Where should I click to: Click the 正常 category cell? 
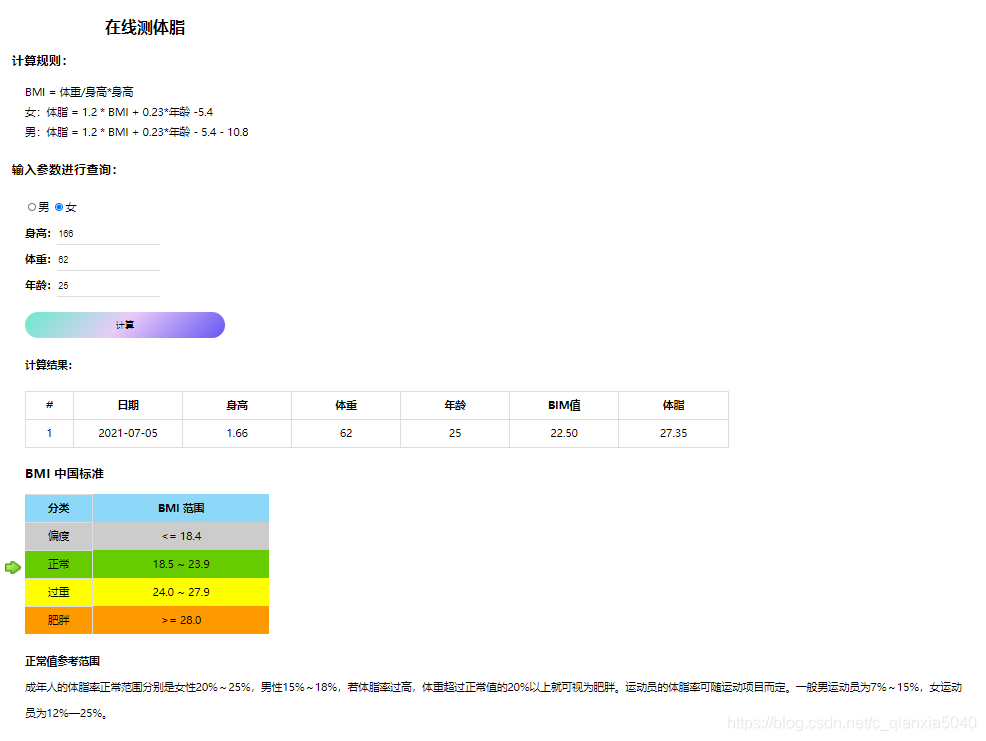[x=58, y=564]
